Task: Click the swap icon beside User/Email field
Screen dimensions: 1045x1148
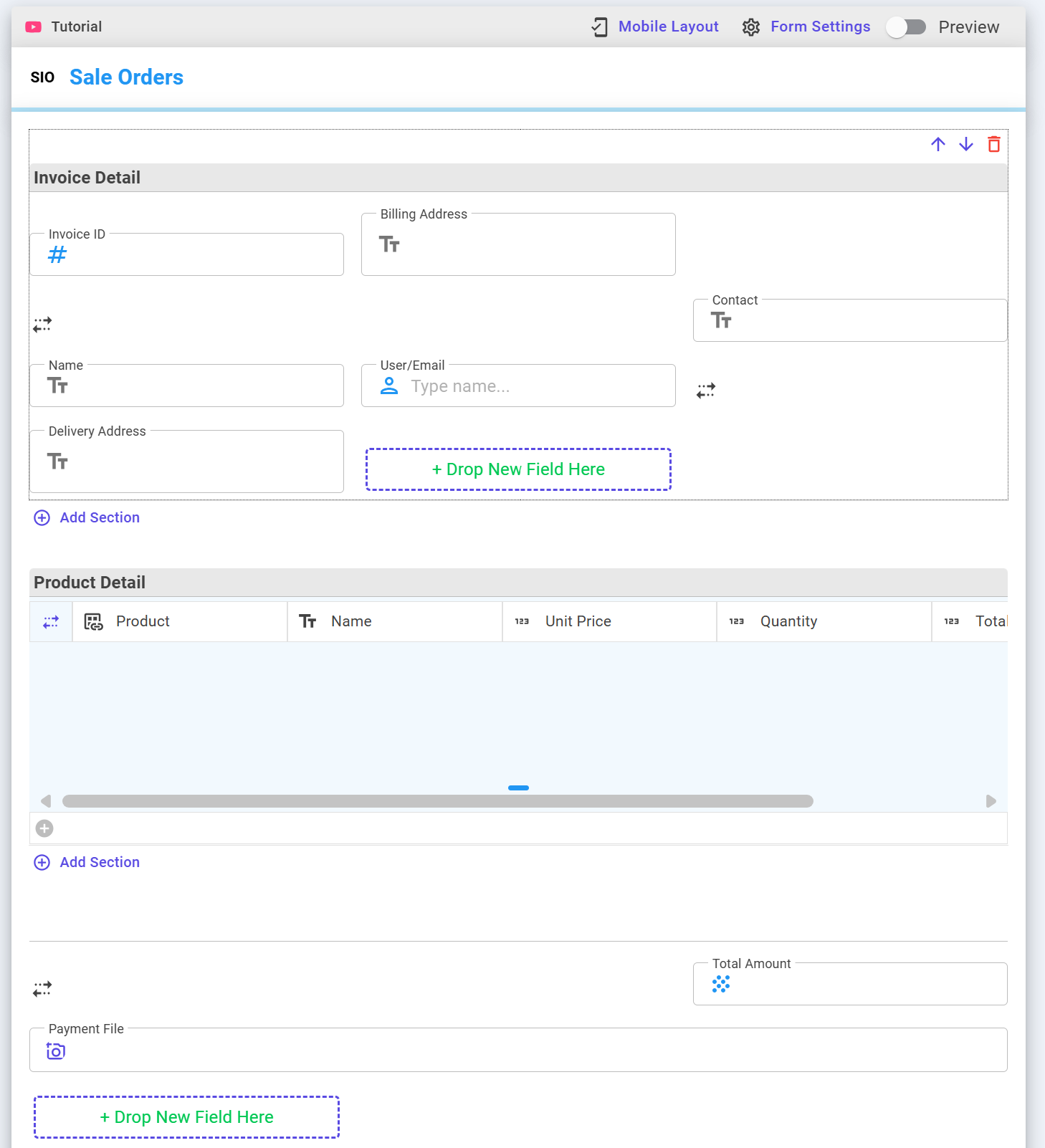Action: tap(706, 391)
